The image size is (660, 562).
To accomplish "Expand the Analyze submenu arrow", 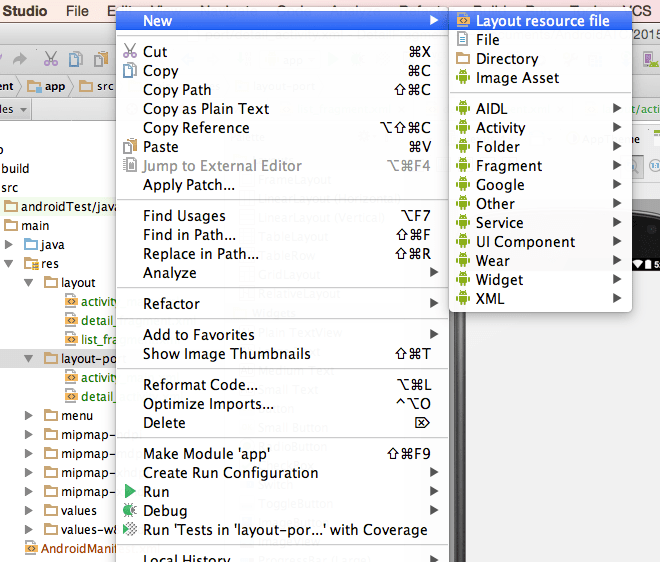I will (x=434, y=272).
